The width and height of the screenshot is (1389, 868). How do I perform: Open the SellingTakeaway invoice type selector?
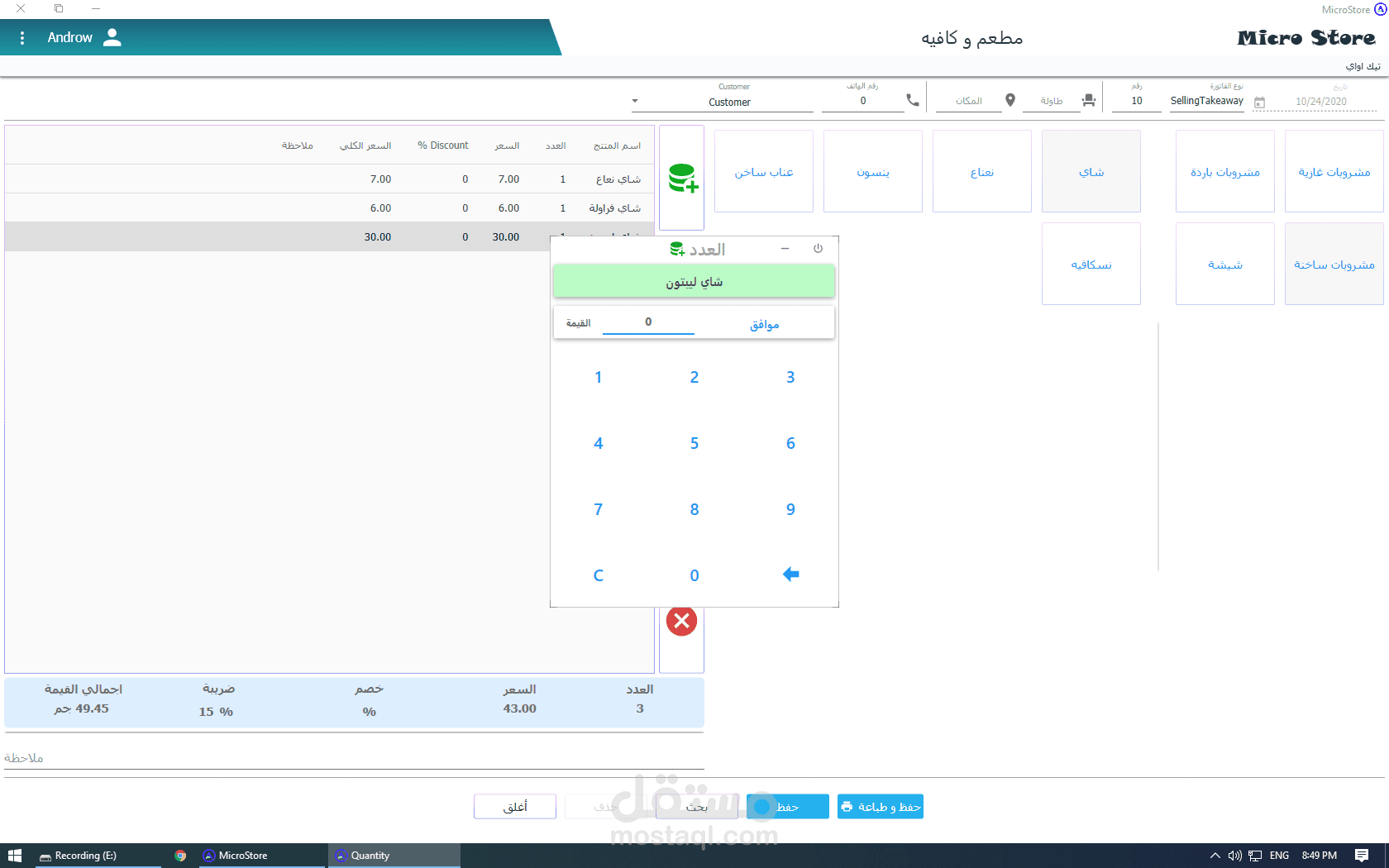coord(1206,101)
